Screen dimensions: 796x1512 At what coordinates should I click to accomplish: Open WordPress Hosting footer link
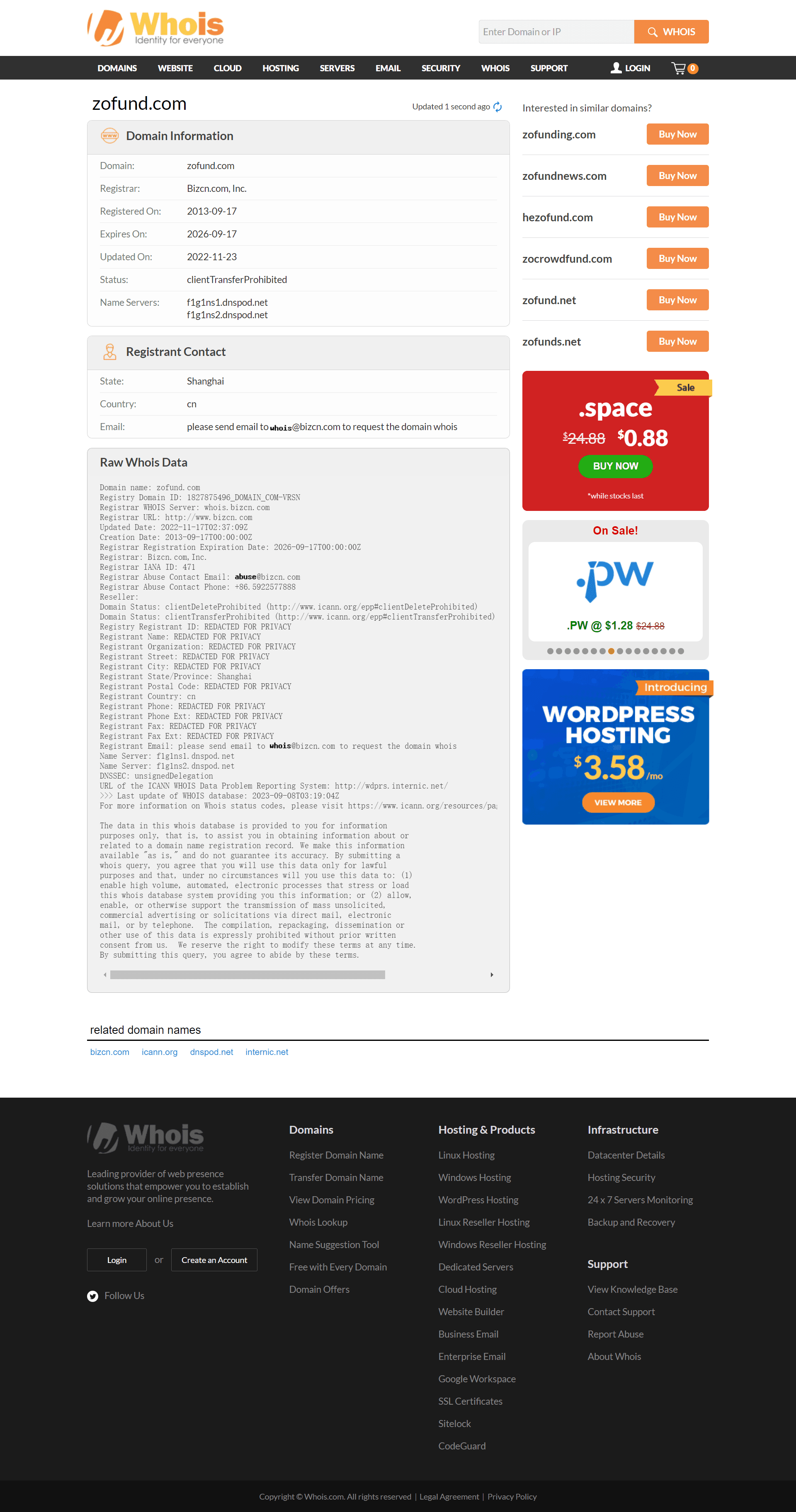click(478, 1200)
